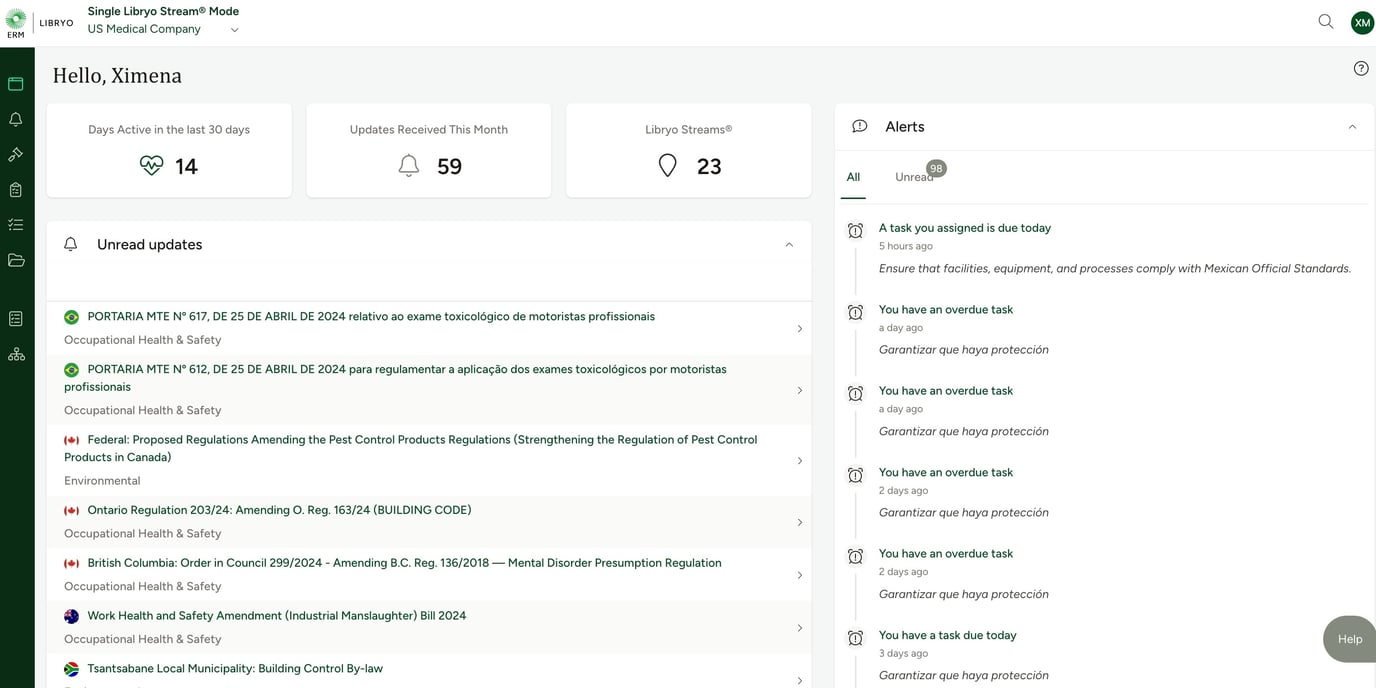Collapse the Alerts panel
The width and height of the screenshot is (1376, 688).
click(x=1352, y=127)
